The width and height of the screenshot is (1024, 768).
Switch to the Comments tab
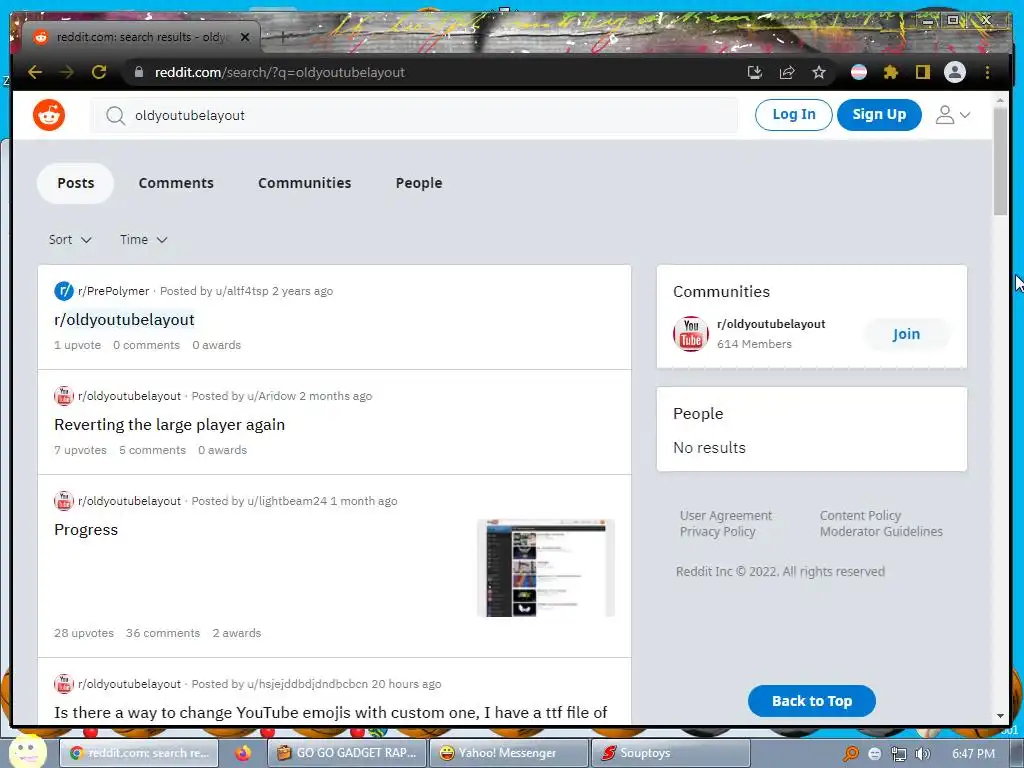[176, 183]
